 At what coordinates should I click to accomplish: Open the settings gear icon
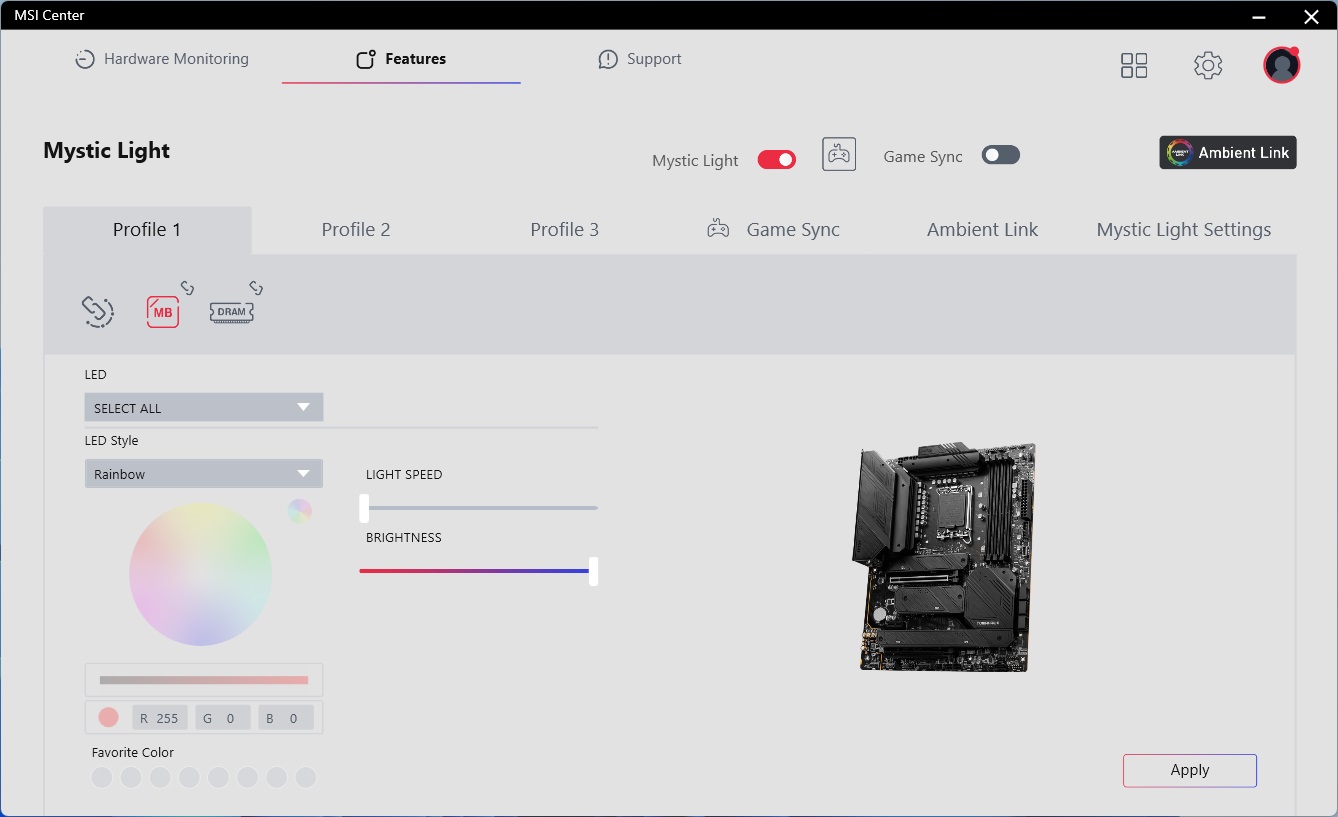(x=1208, y=66)
